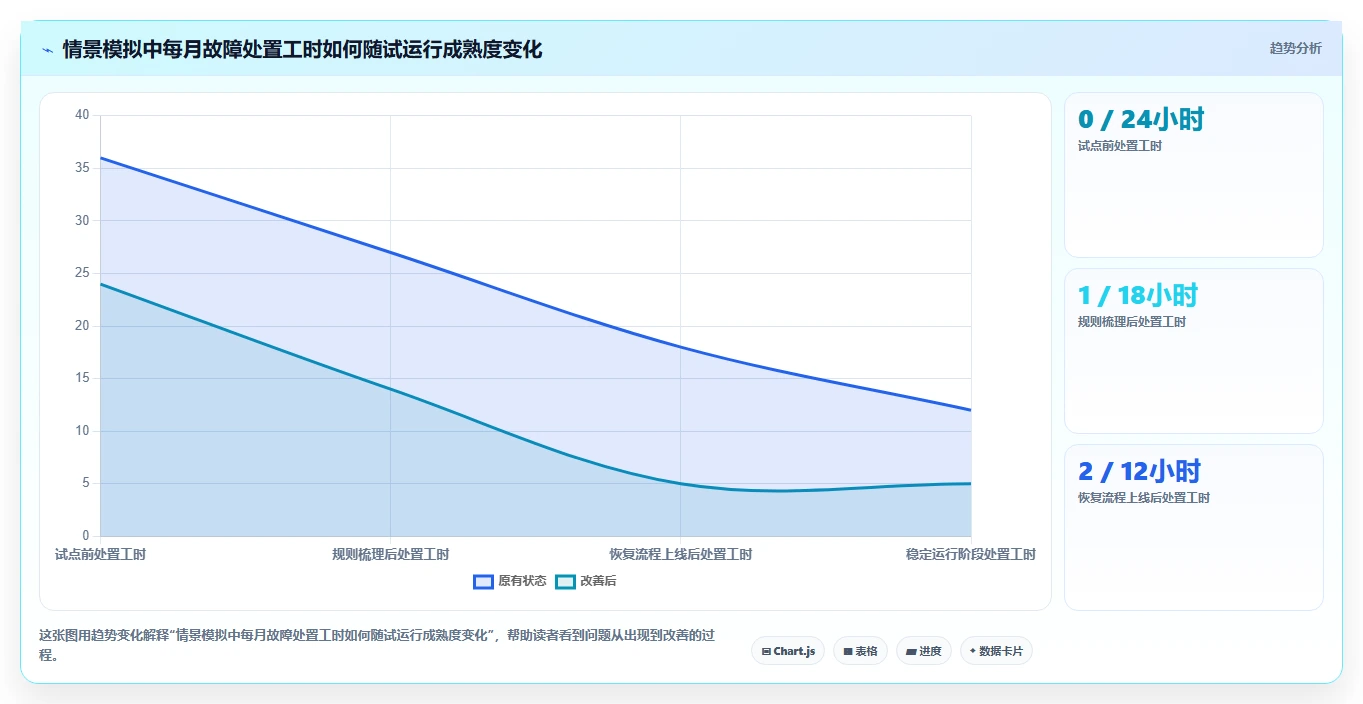Open the 2 / 12小时 data card
The image size is (1363, 704).
pos(1193,527)
